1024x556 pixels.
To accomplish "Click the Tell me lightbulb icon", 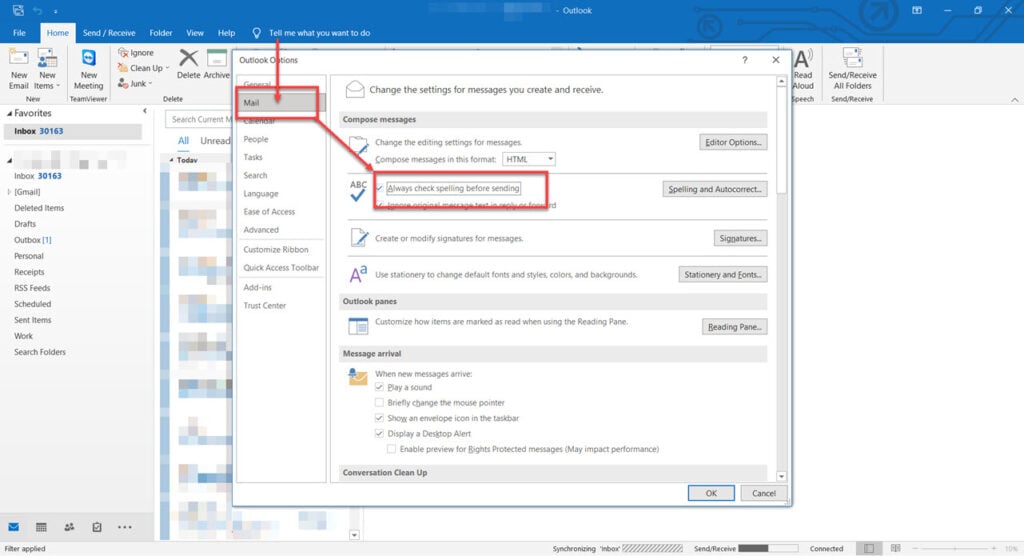I will pyautogui.click(x=257, y=33).
